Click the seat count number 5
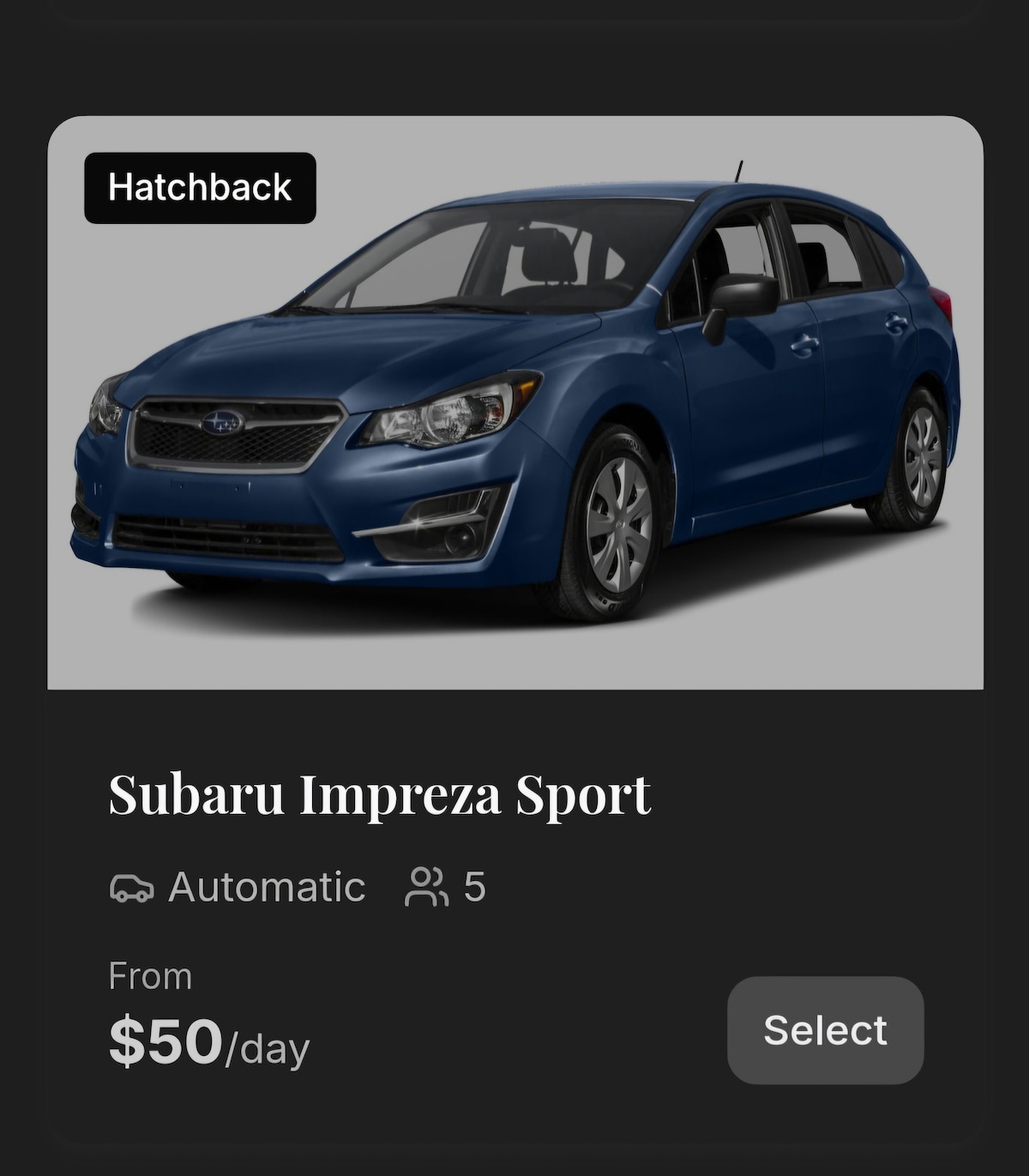1029x1176 pixels. coord(475,887)
